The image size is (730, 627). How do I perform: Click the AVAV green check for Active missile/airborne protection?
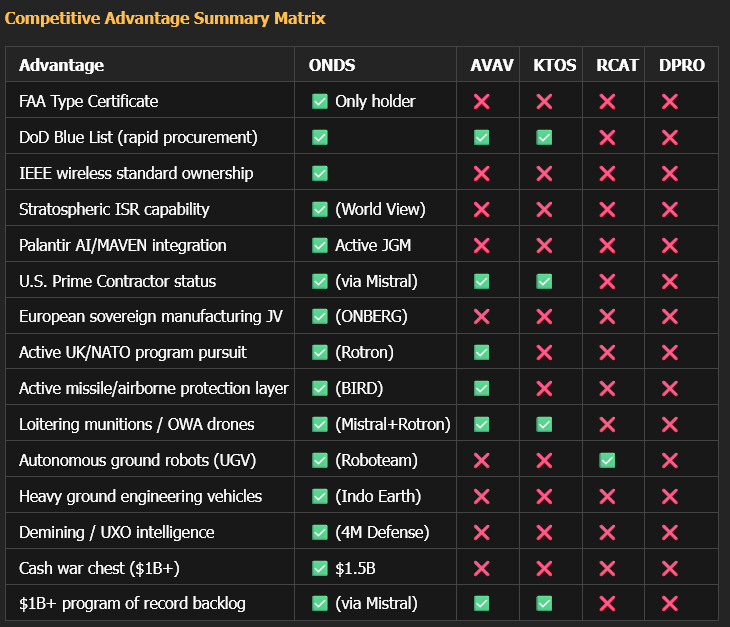point(481,388)
